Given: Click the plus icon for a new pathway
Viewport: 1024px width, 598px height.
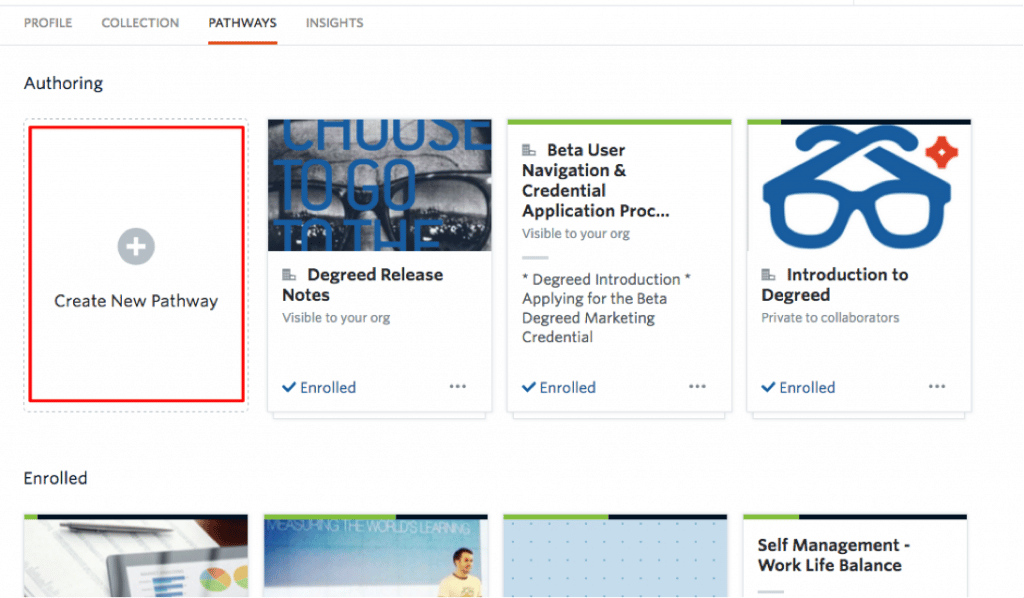Looking at the screenshot, I should [136, 246].
